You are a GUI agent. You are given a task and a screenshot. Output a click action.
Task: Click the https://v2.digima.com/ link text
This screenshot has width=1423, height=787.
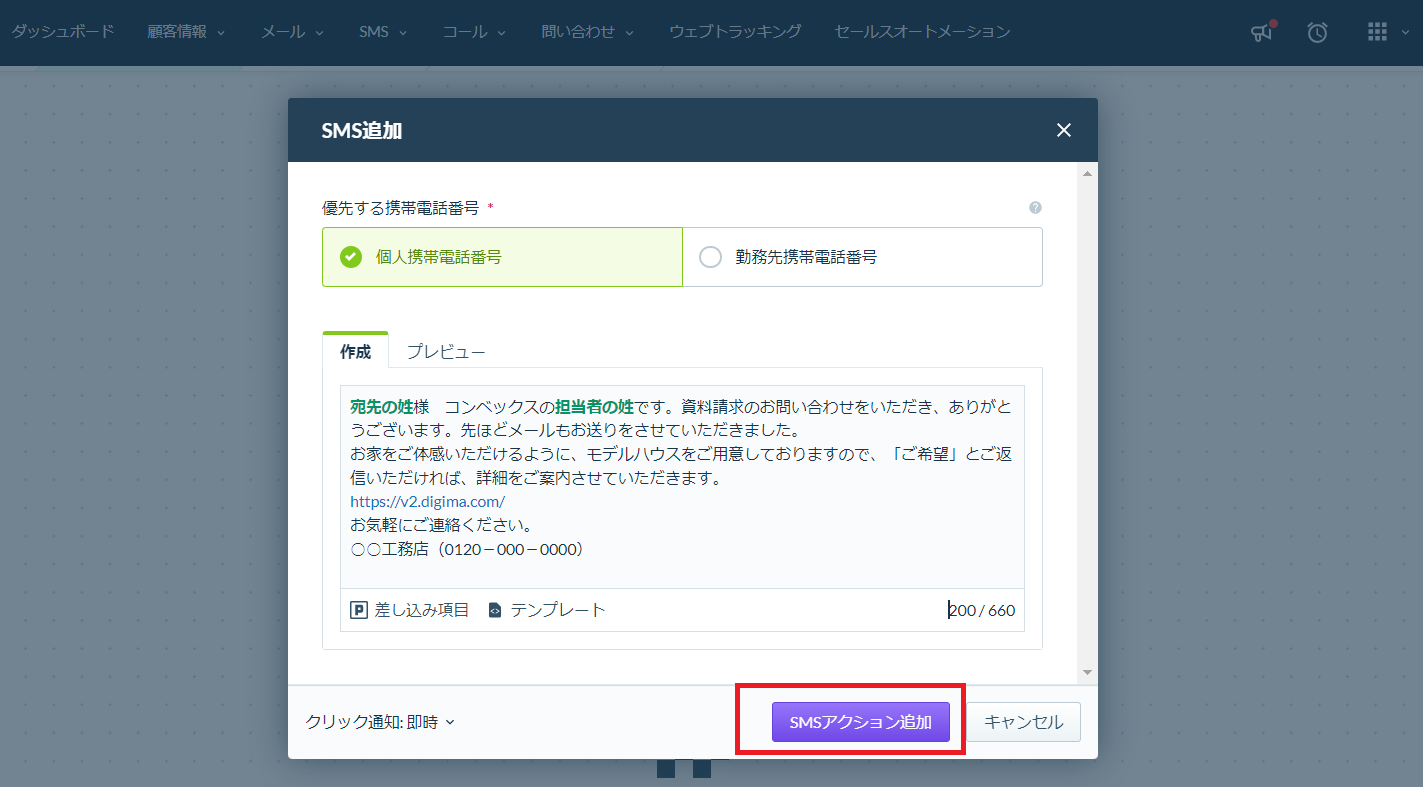tap(427, 501)
